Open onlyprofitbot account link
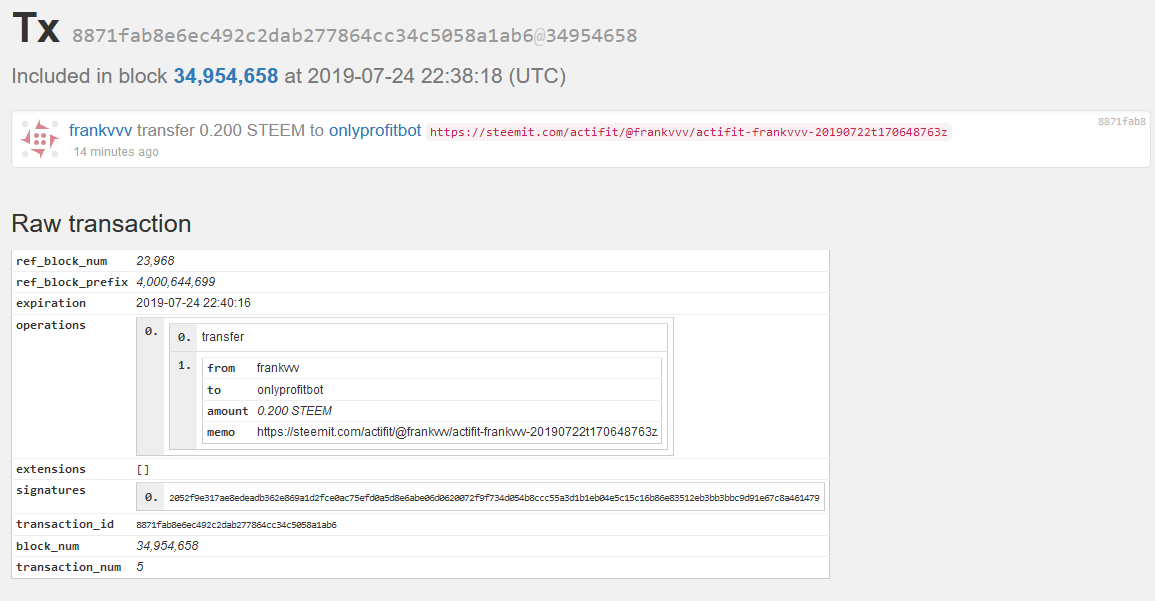Viewport: 1155px width, 601px height. (375, 131)
